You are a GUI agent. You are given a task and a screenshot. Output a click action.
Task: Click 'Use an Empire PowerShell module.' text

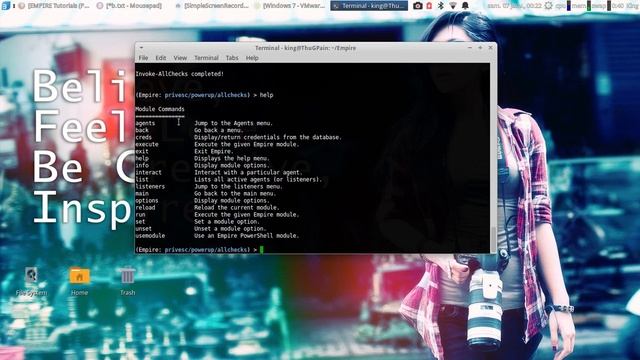[x=247, y=236]
